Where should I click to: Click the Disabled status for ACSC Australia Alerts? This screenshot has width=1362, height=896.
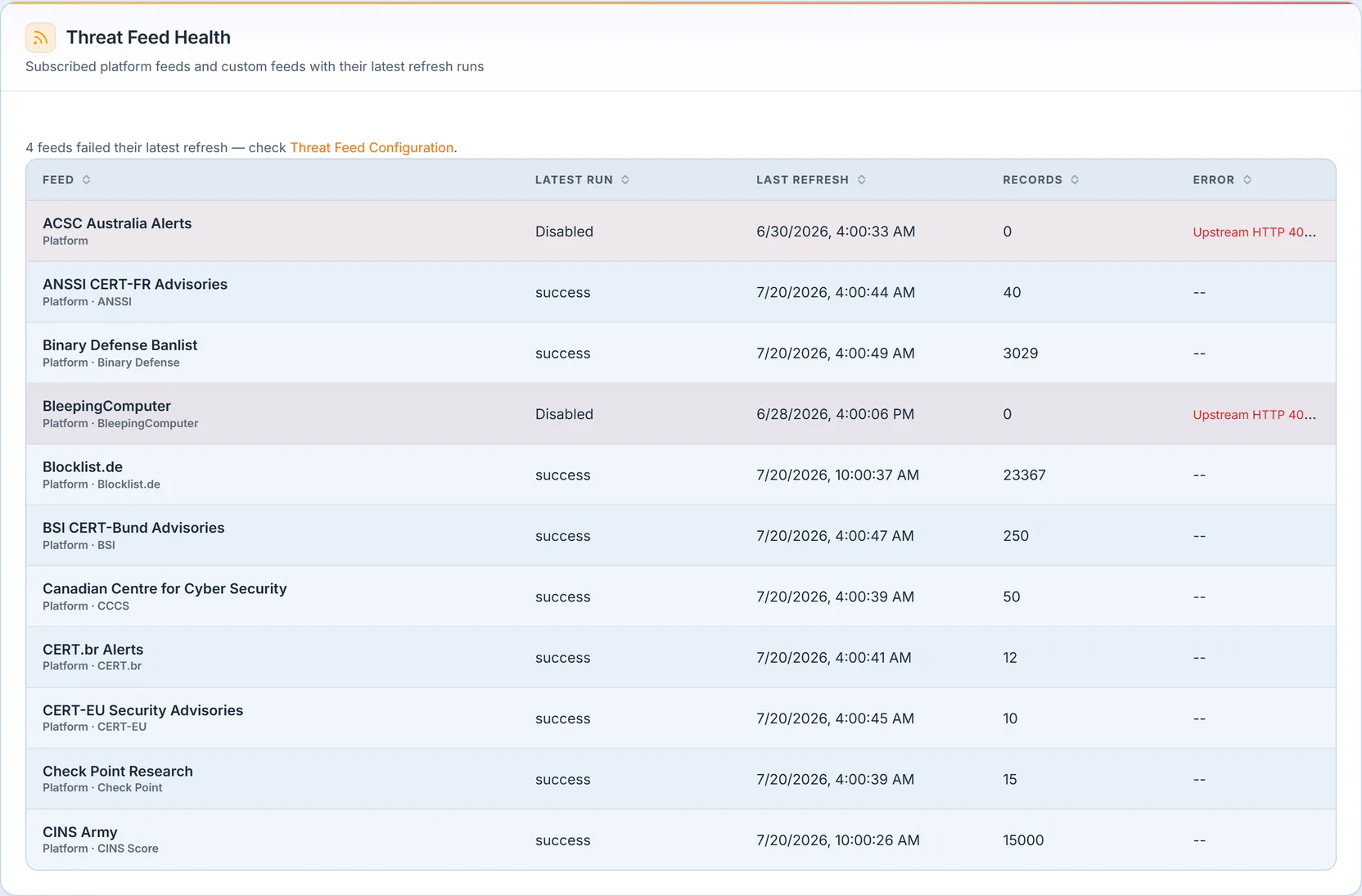(x=564, y=232)
